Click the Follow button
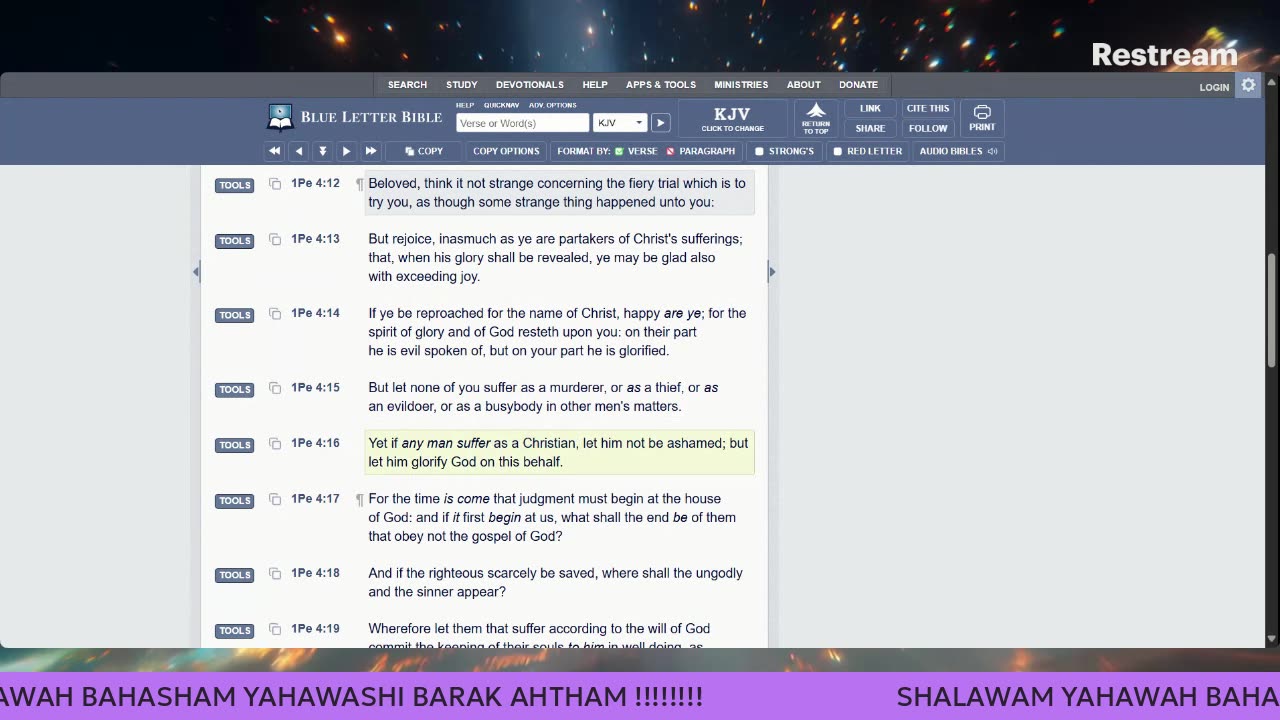1280x720 pixels. pos(928,128)
